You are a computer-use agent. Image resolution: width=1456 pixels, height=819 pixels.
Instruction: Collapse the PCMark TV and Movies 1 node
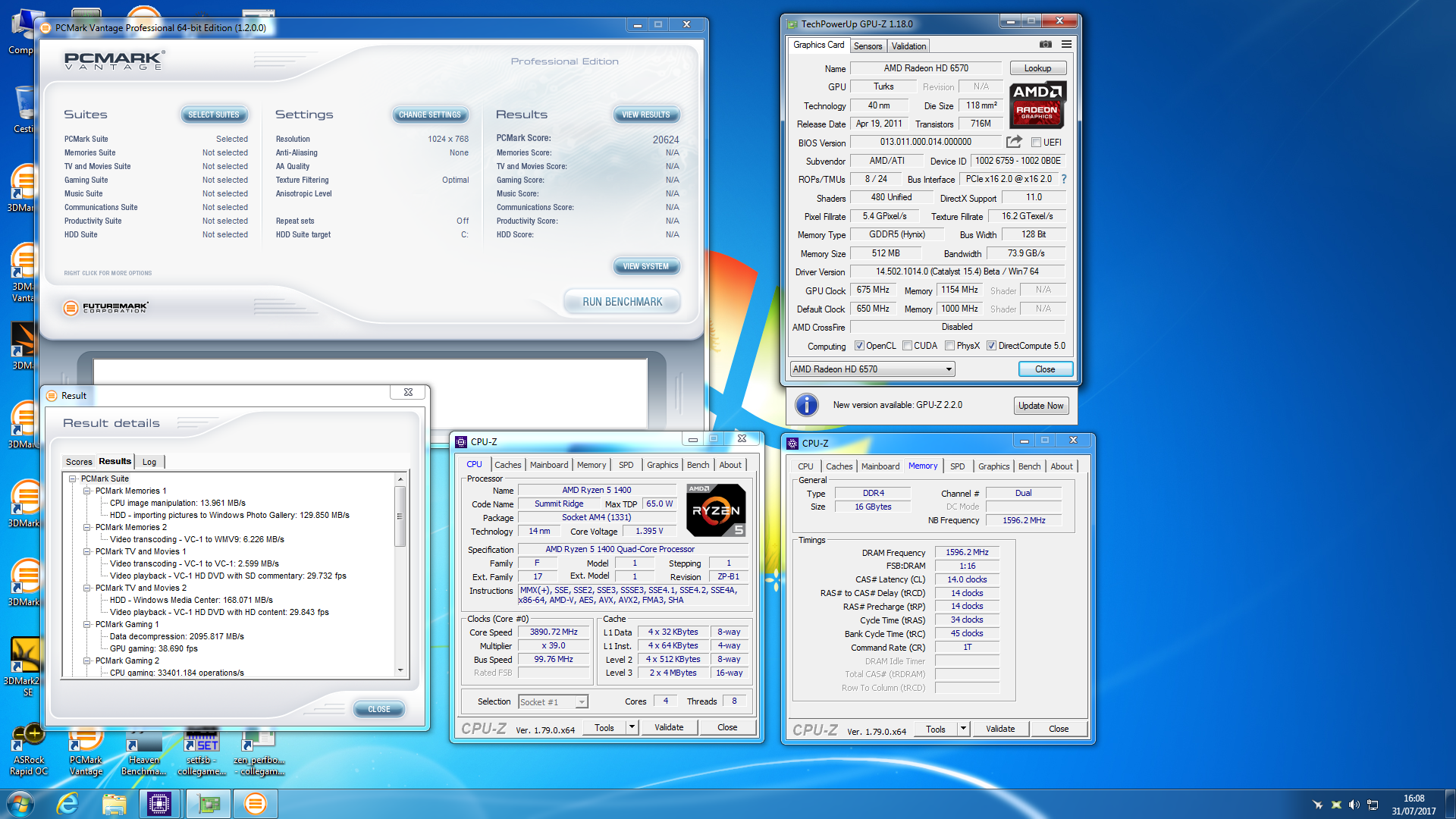click(x=87, y=551)
